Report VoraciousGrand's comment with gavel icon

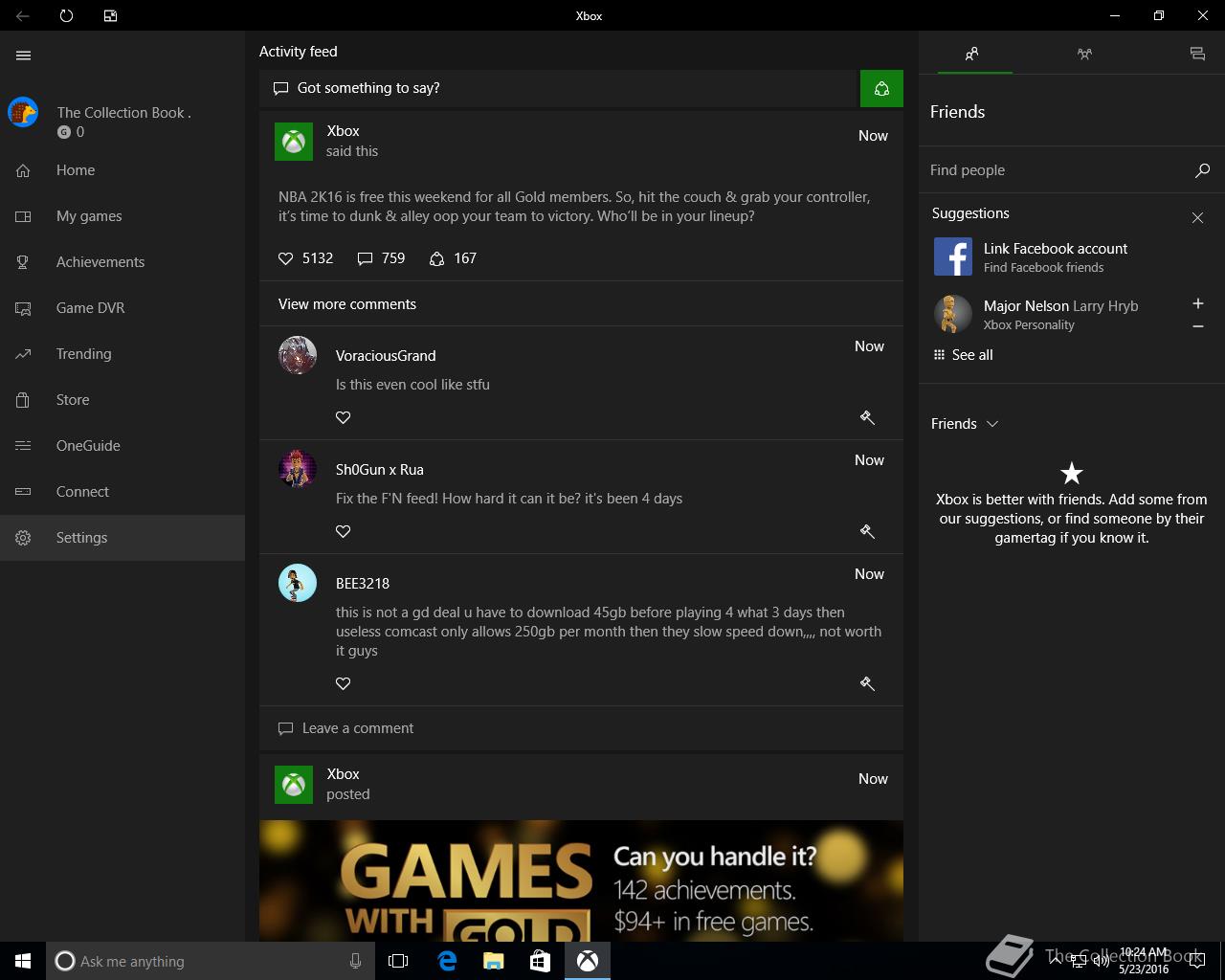pos(867,417)
